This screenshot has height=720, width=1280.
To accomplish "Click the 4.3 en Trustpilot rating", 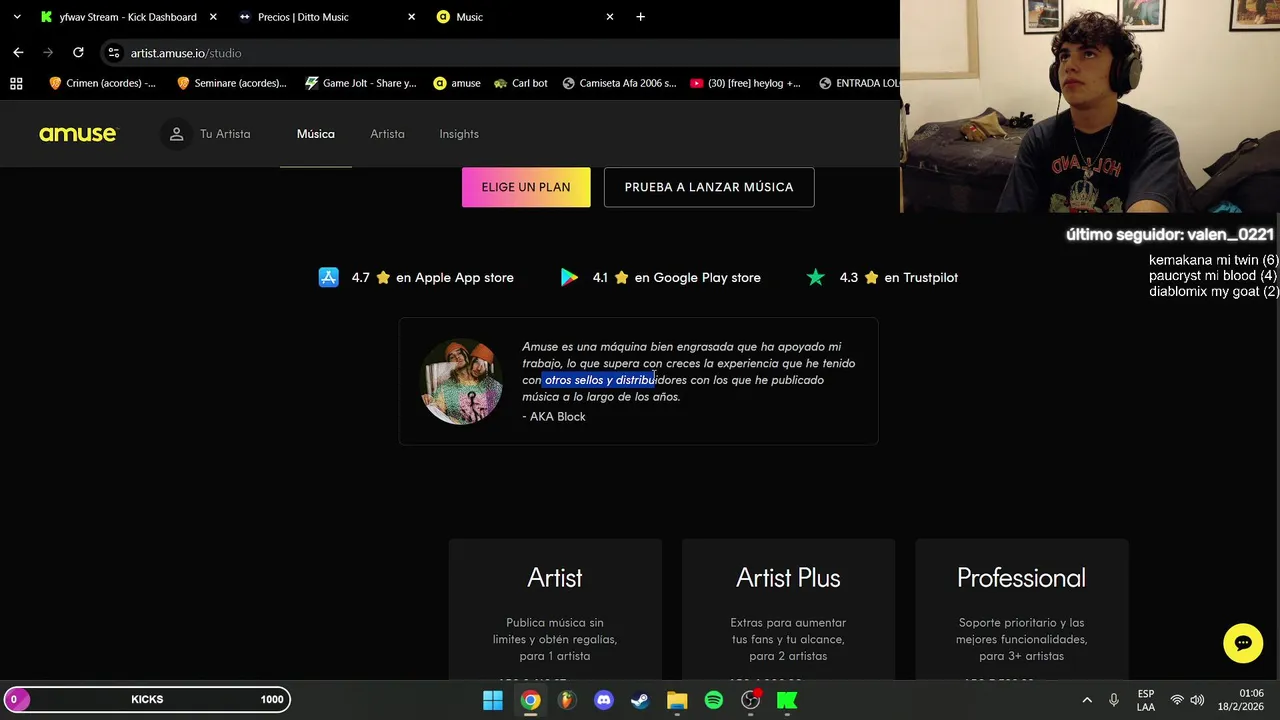I will click(898, 277).
